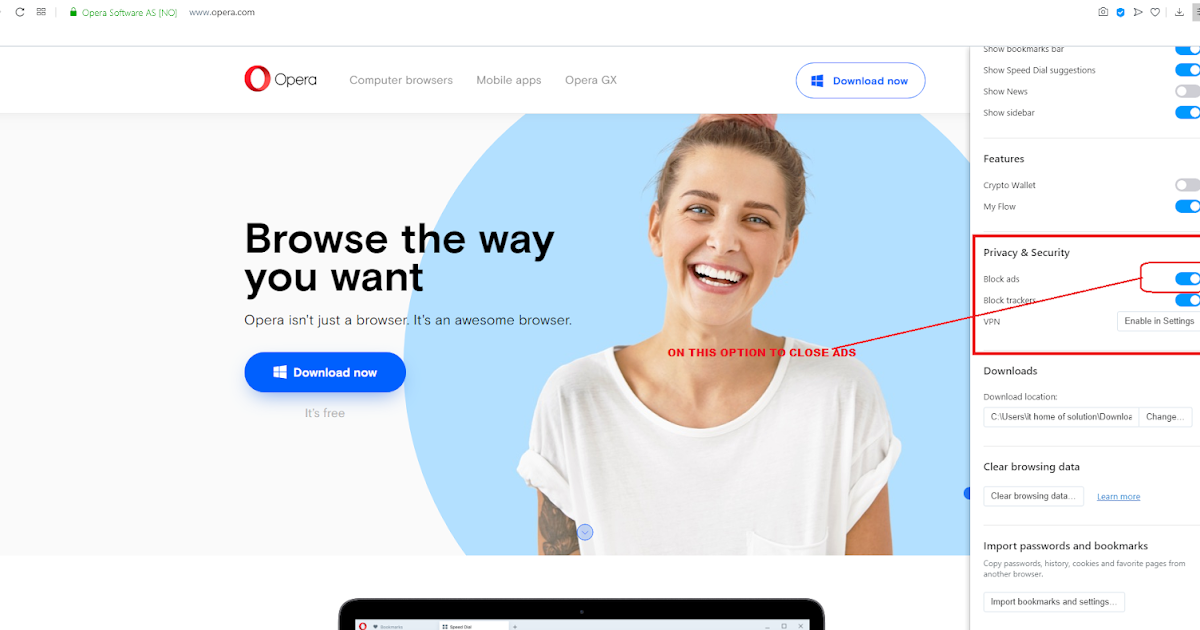Viewport: 1200px width, 630px height.
Task: Click the Opera logo on the page
Action: point(280,79)
